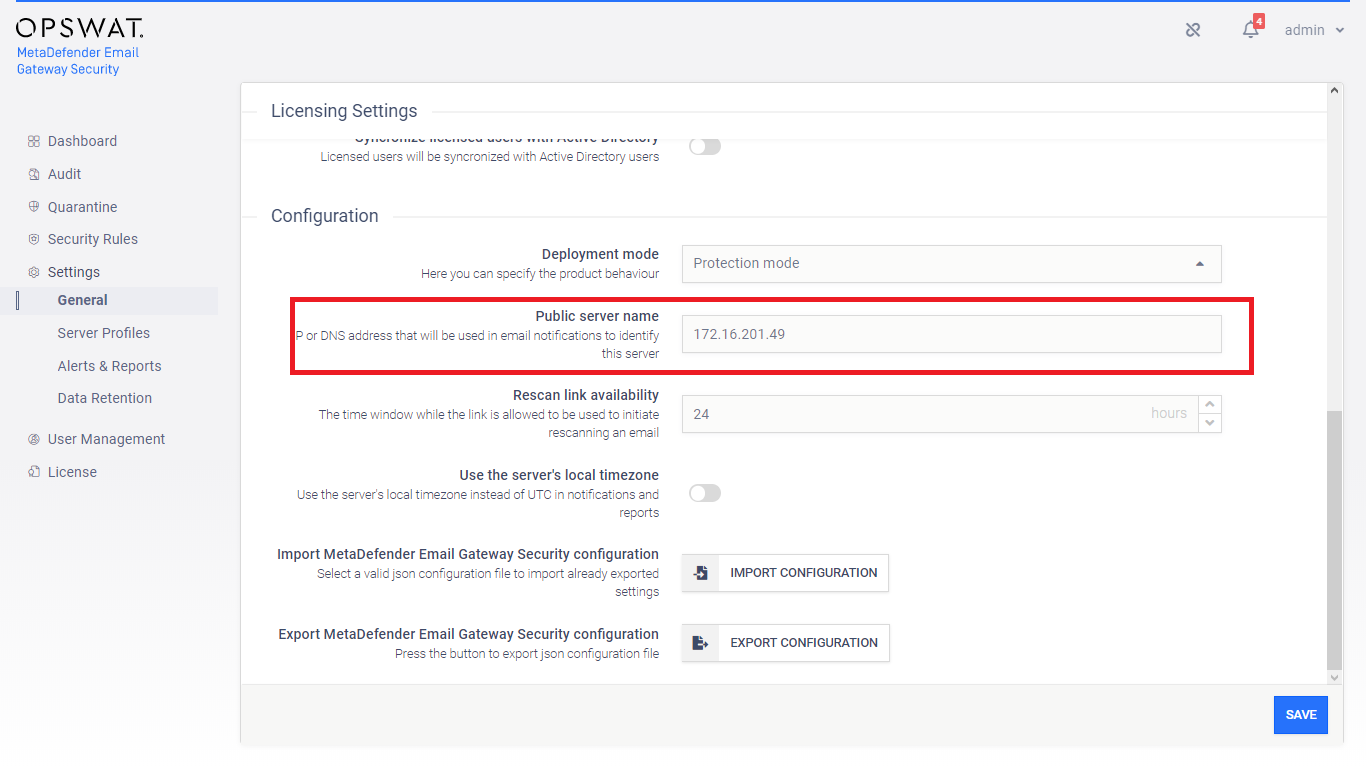
Task: Click the MetaDefender Email Gateway Security title
Action: point(78,61)
